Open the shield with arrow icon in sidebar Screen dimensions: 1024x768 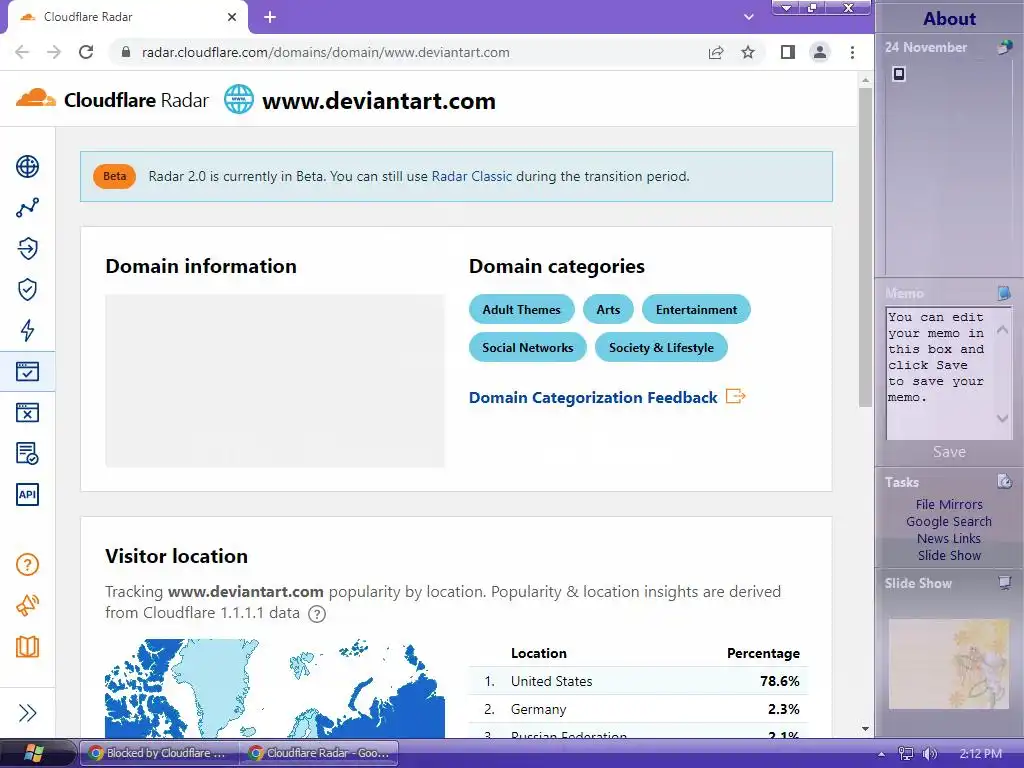pyautogui.click(x=27, y=248)
